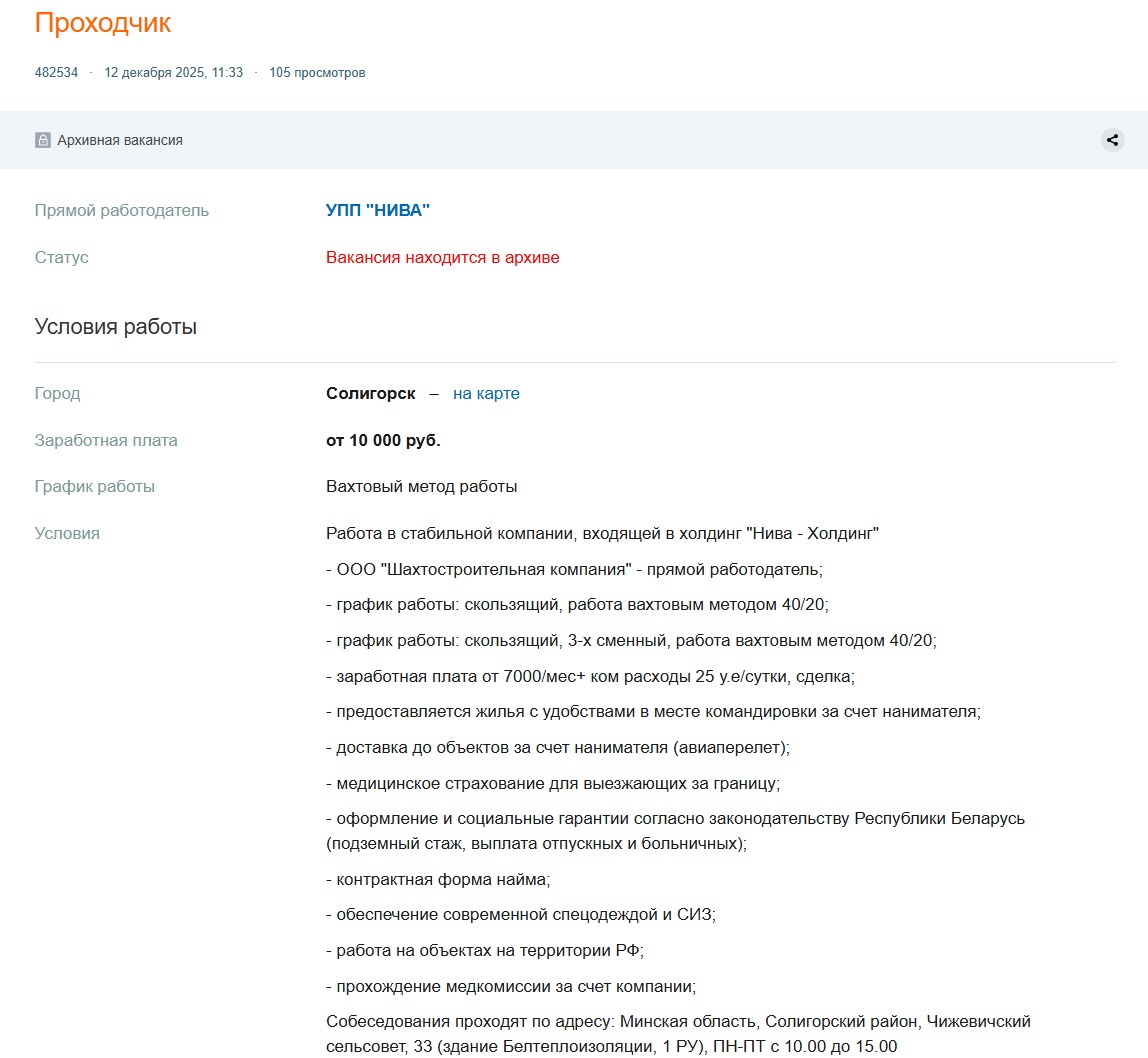Screen dimensions: 1148x1058
Task: Open the на карте map link
Action: click(486, 393)
